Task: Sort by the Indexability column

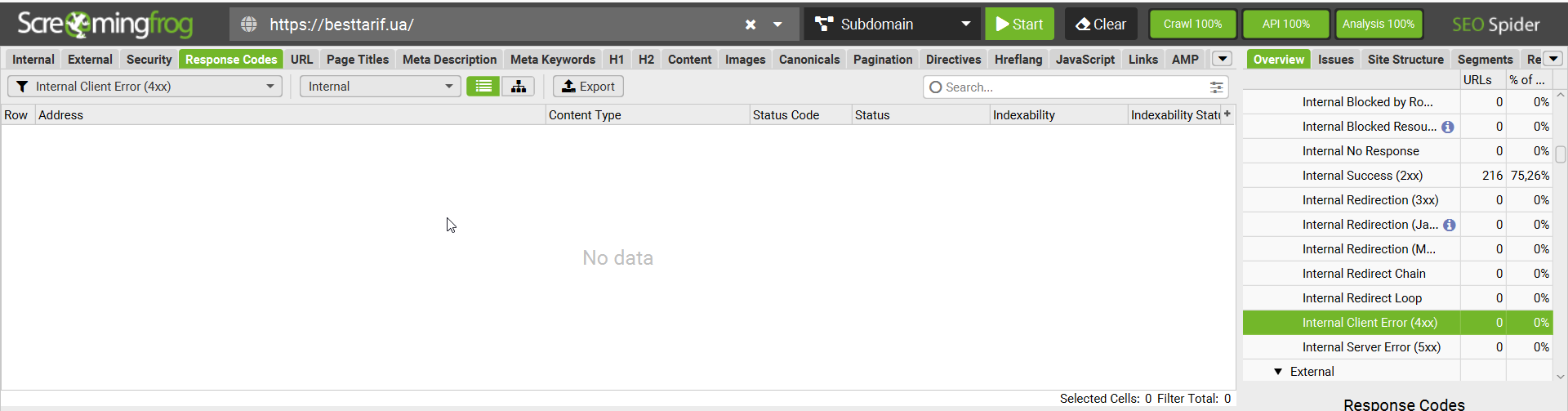Action: point(1058,115)
